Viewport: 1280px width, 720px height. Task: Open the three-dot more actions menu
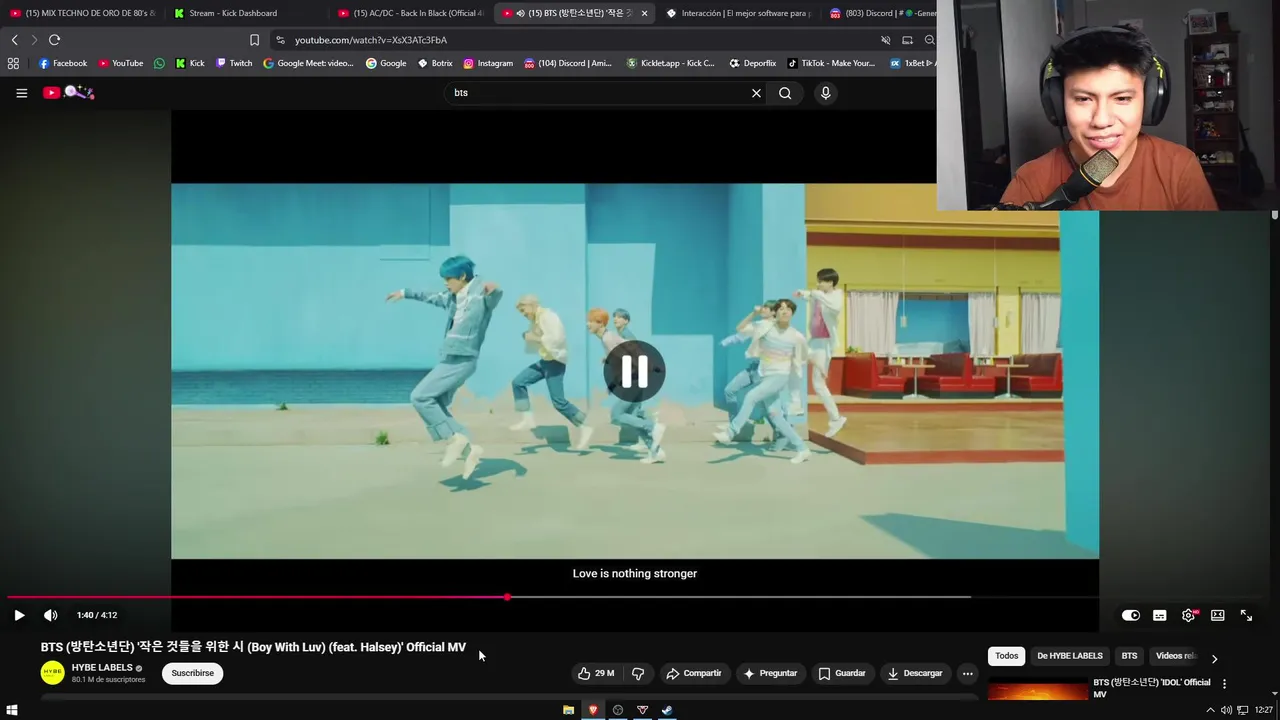tap(967, 673)
